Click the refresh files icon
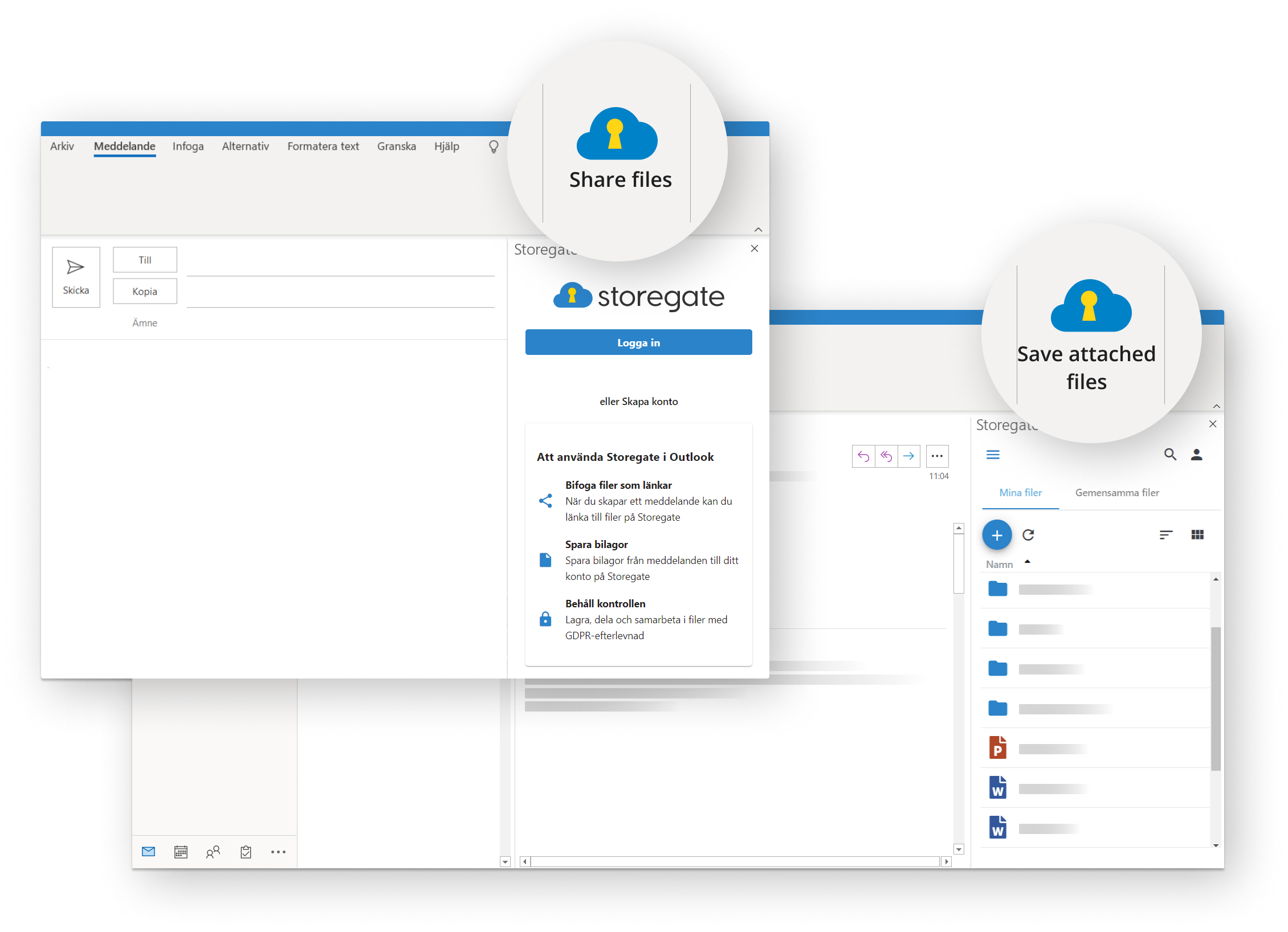 (1028, 535)
